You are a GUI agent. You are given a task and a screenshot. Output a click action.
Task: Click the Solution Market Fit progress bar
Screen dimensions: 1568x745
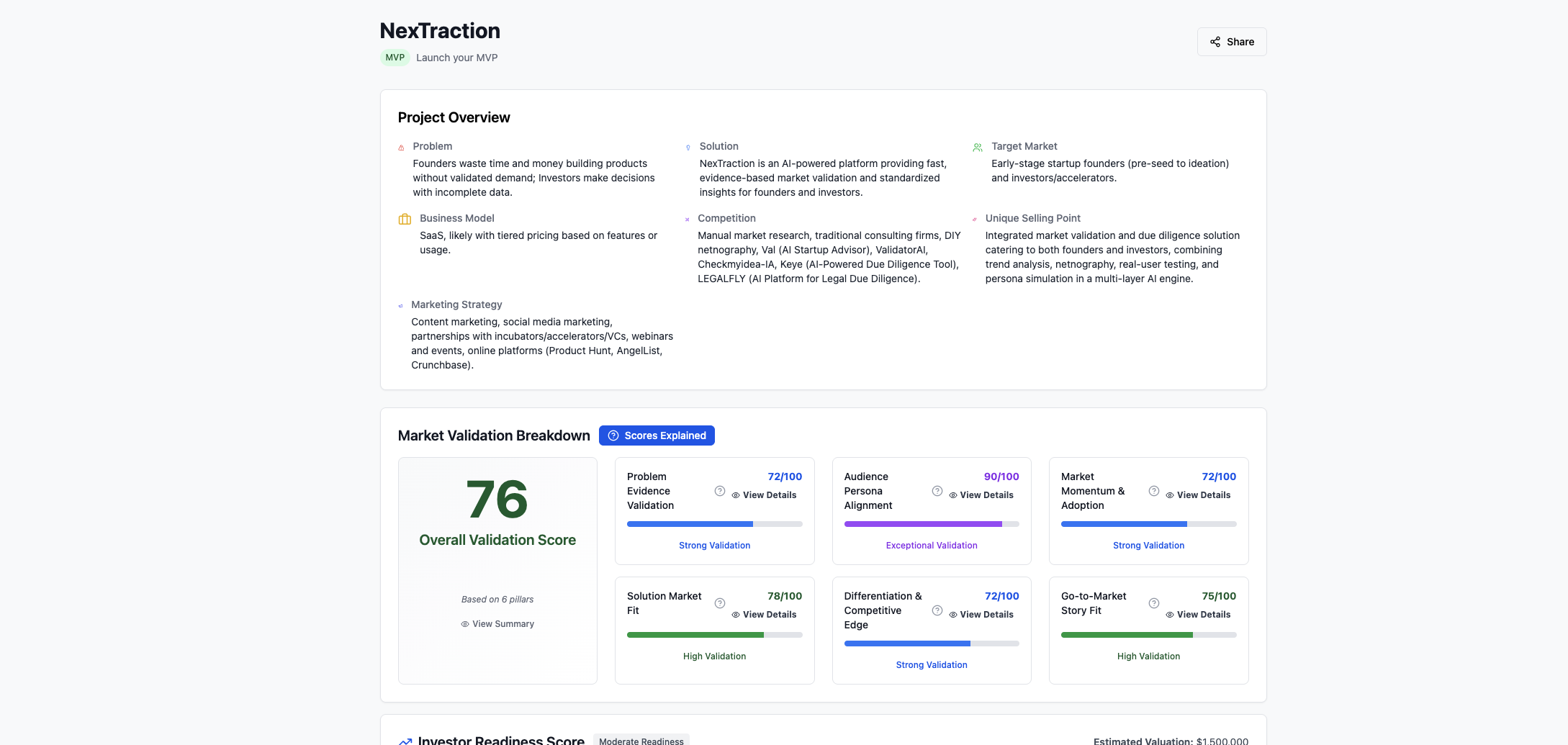coord(714,635)
